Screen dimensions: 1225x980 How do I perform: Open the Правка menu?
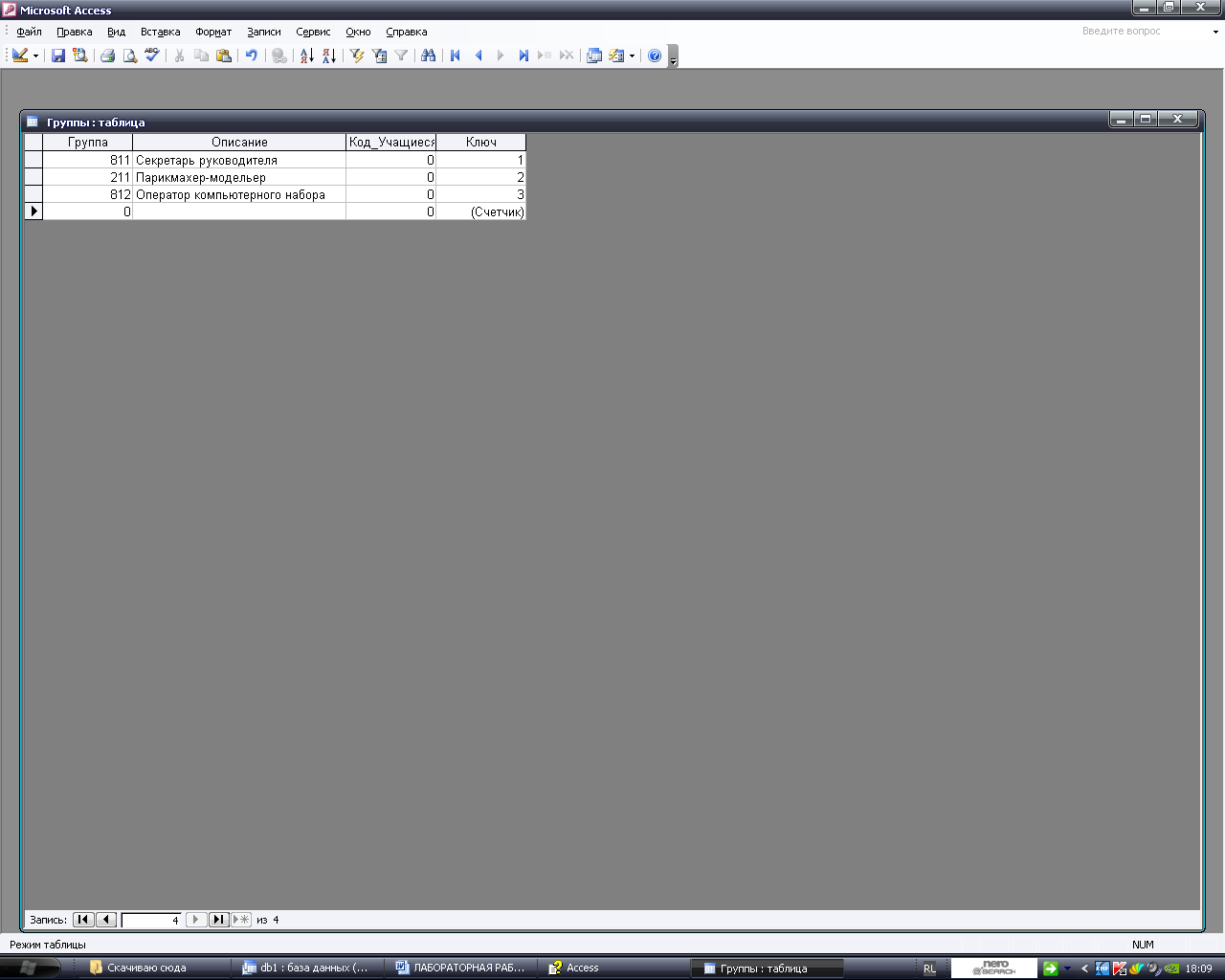click(75, 32)
